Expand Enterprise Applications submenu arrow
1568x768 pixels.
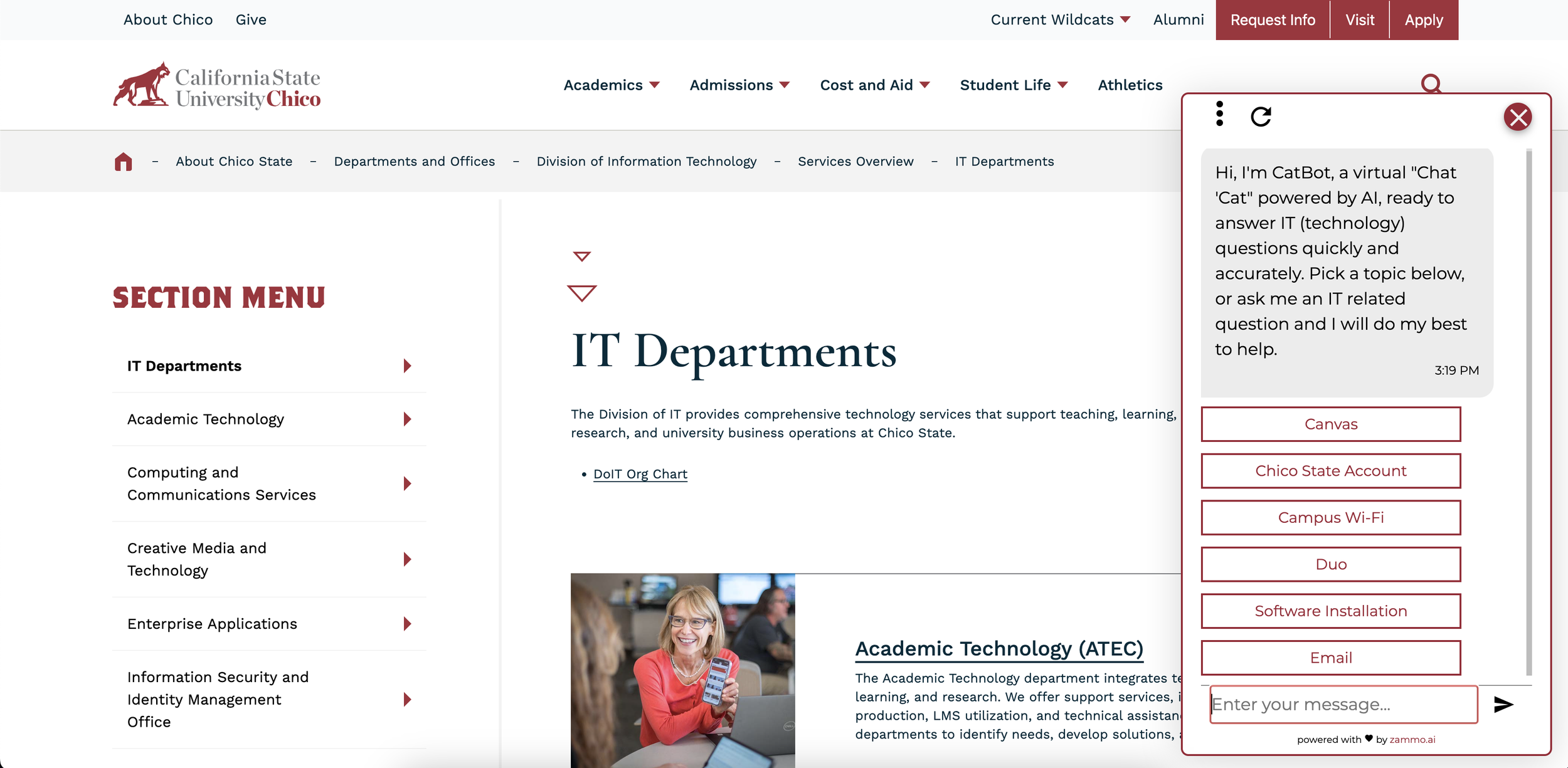pyautogui.click(x=408, y=624)
